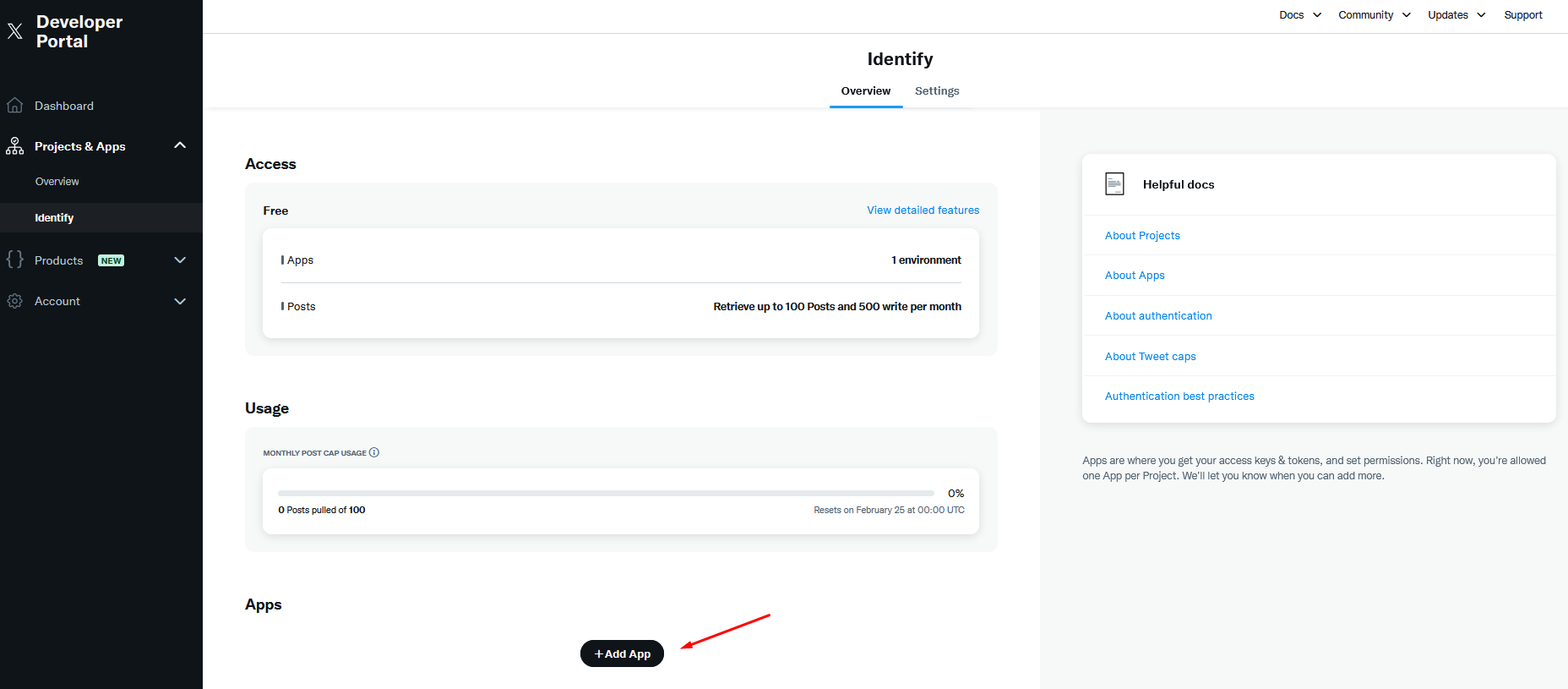1568x689 pixels.
Task: Open the About authentication doc link
Action: (x=1158, y=316)
